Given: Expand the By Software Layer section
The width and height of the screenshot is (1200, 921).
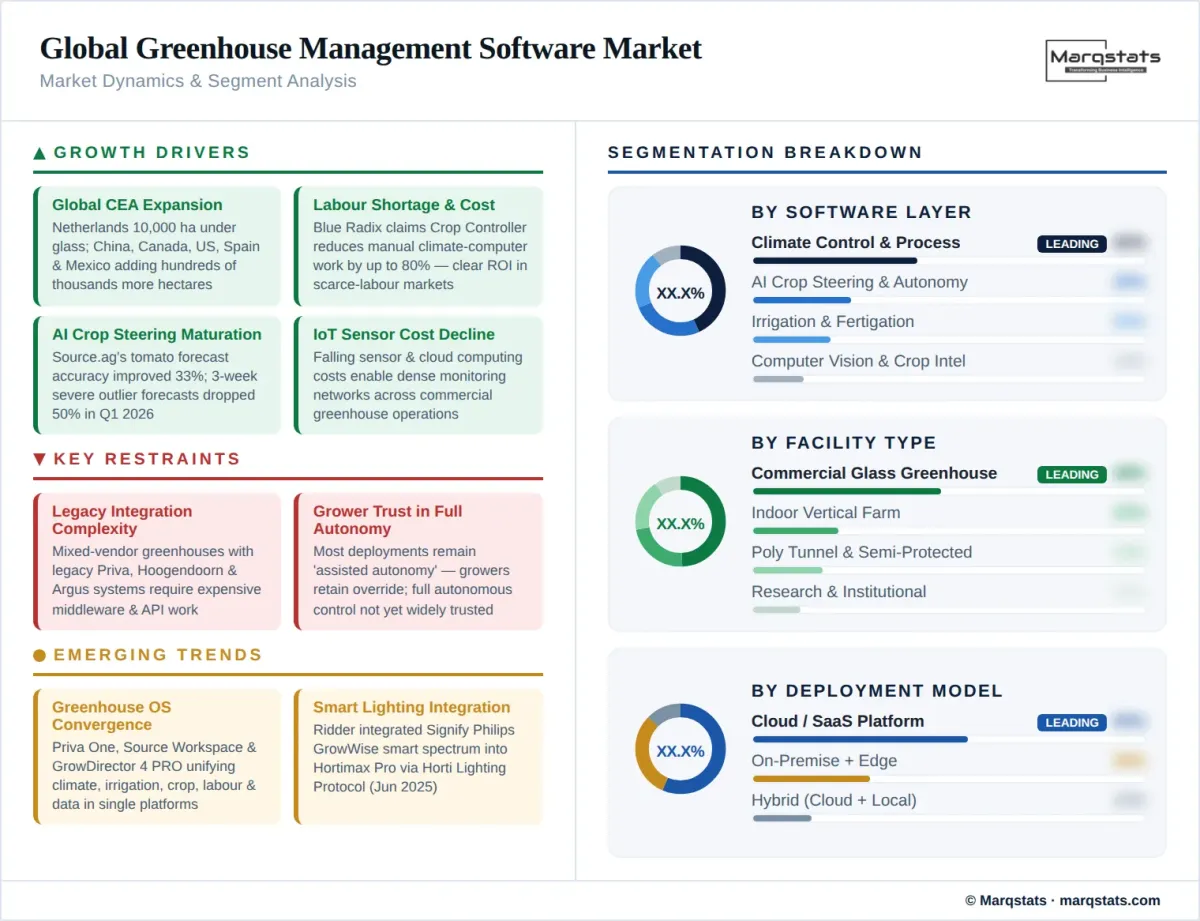Looking at the screenshot, I should tap(862, 212).
